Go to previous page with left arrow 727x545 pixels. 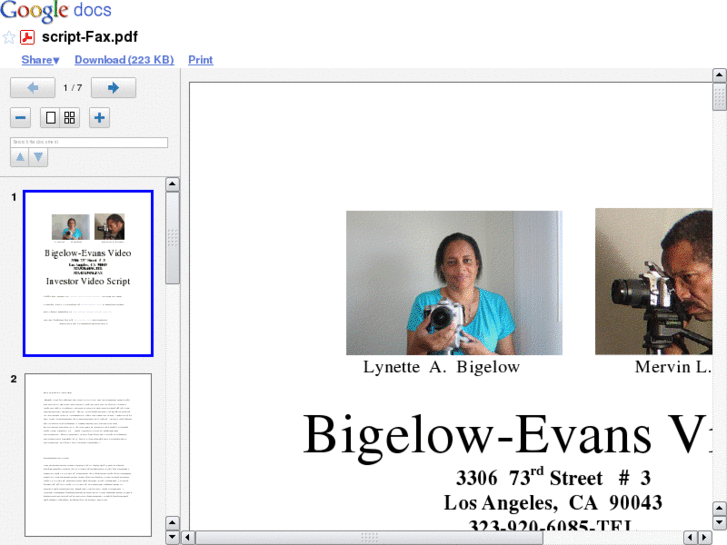[32, 88]
